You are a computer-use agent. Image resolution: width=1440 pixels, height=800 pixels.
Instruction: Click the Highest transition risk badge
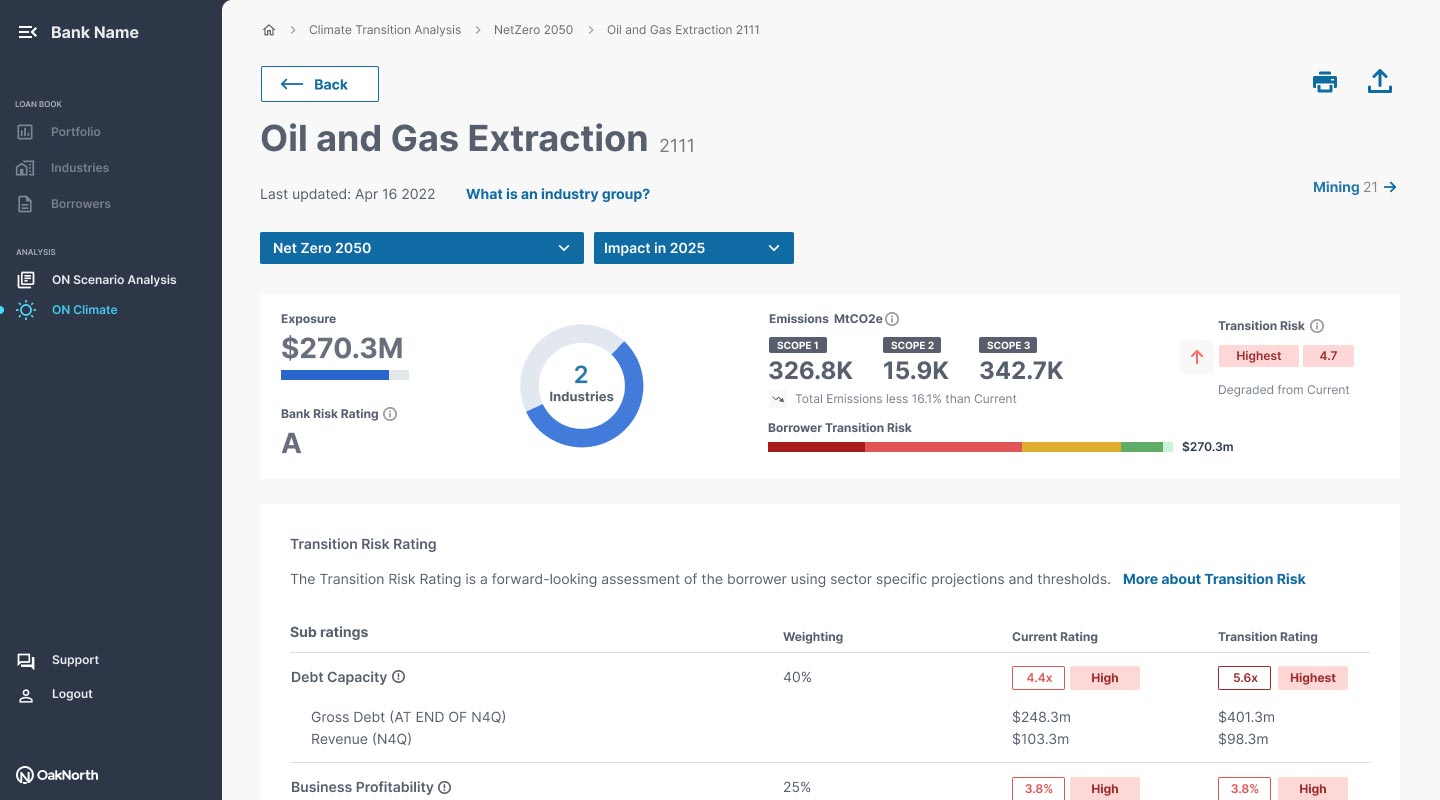point(1258,356)
